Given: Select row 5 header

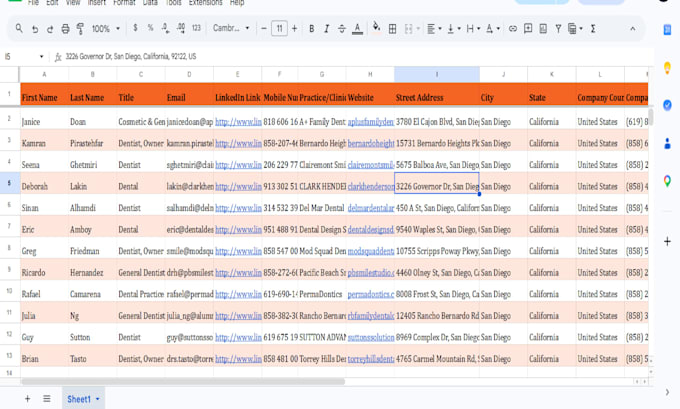Looking at the screenshot, I should pyautogui.click(x=10, y=183).
